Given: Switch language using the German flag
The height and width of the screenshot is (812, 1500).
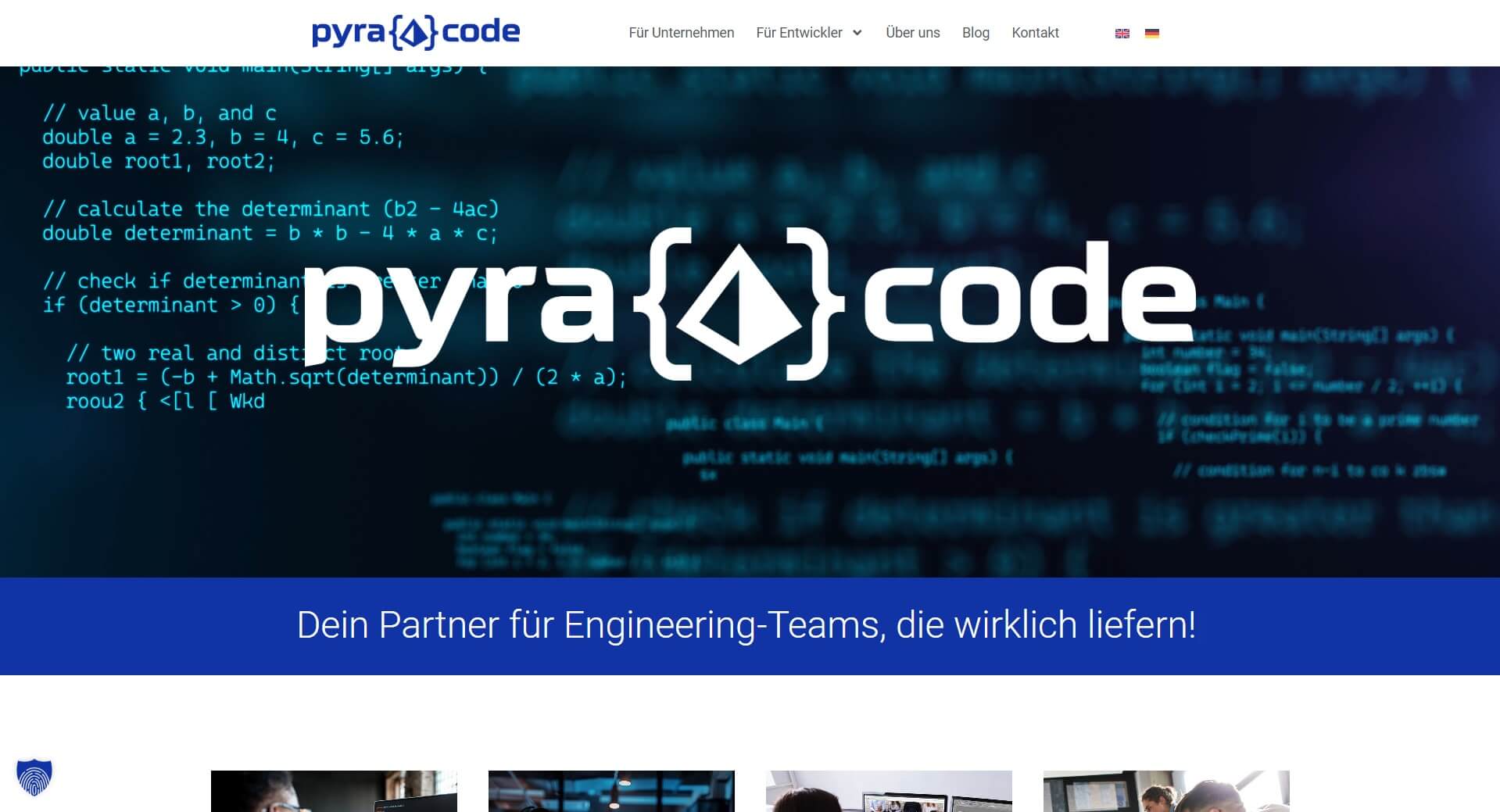Looking at the screenshot, I should tap(1151, 33).
